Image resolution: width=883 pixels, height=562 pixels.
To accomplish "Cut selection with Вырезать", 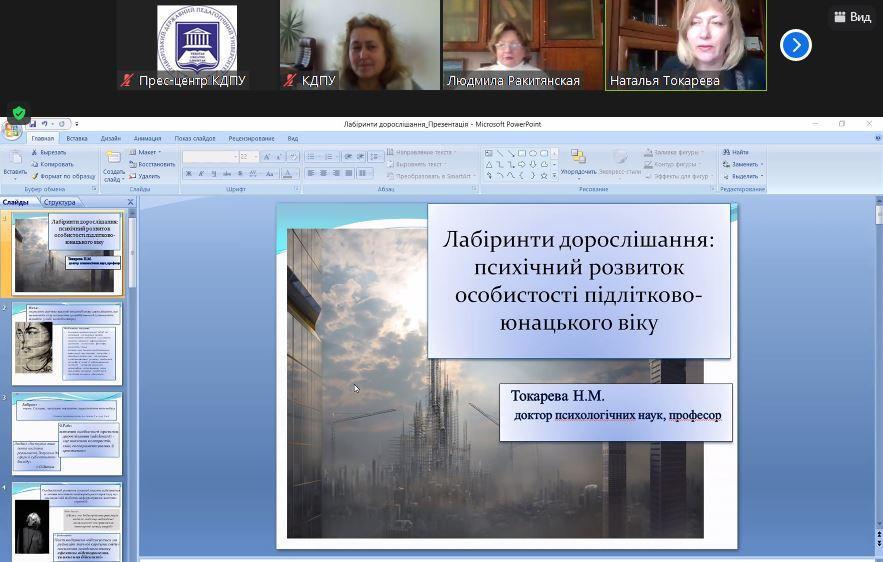I will point(52,152).
